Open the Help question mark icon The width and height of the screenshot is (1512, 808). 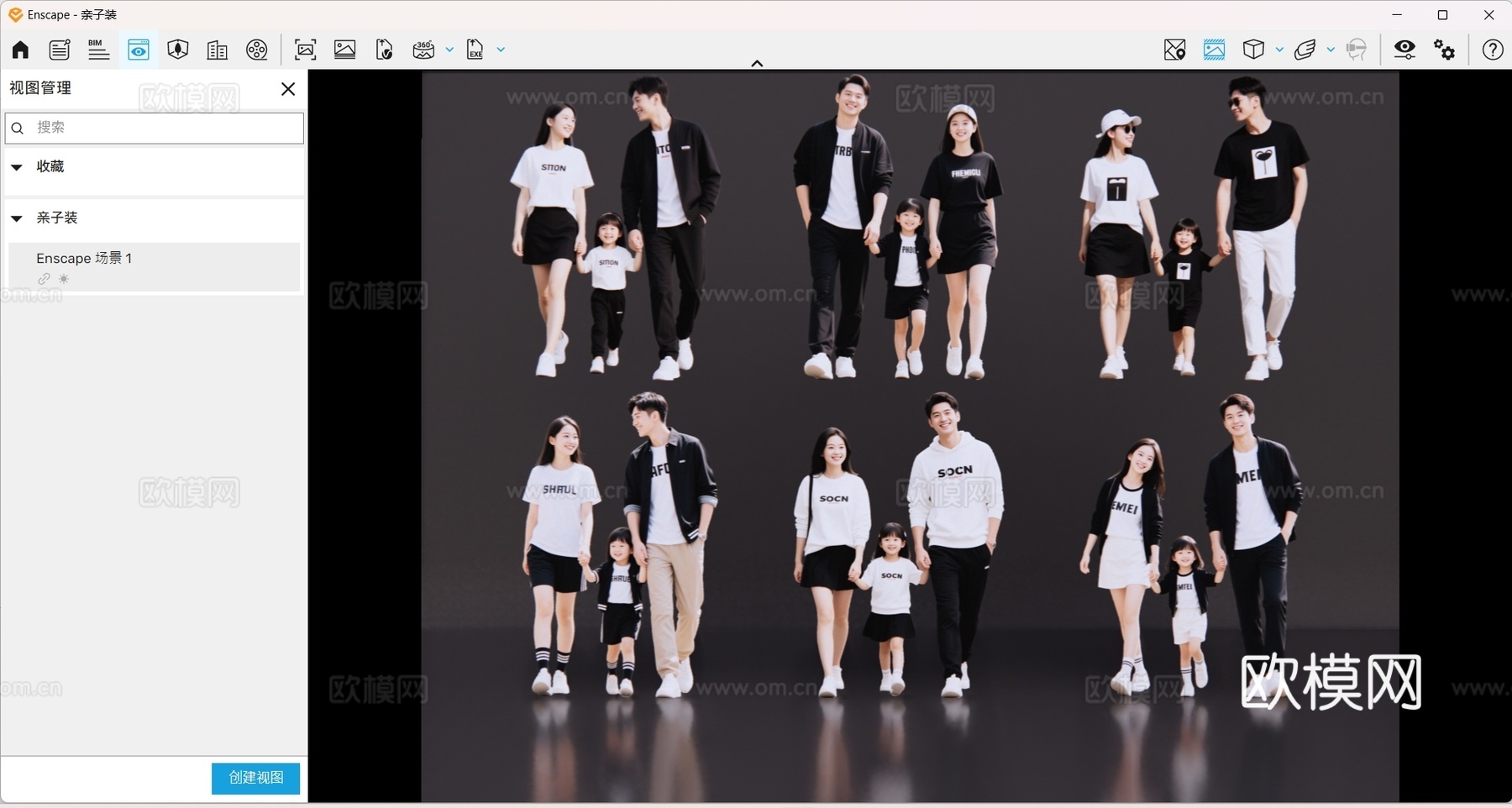(x=1493, y=50)
